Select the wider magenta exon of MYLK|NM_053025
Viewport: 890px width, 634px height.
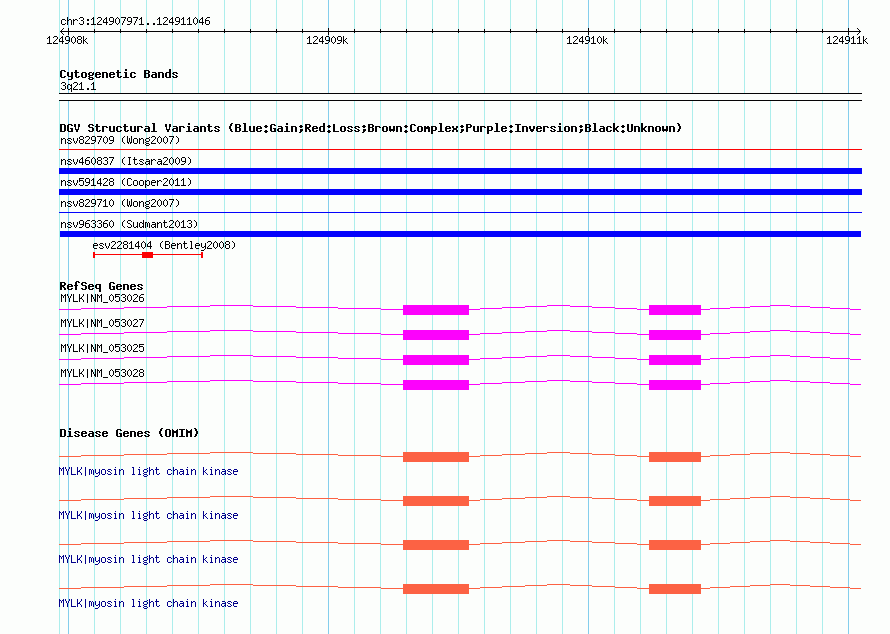436,360
